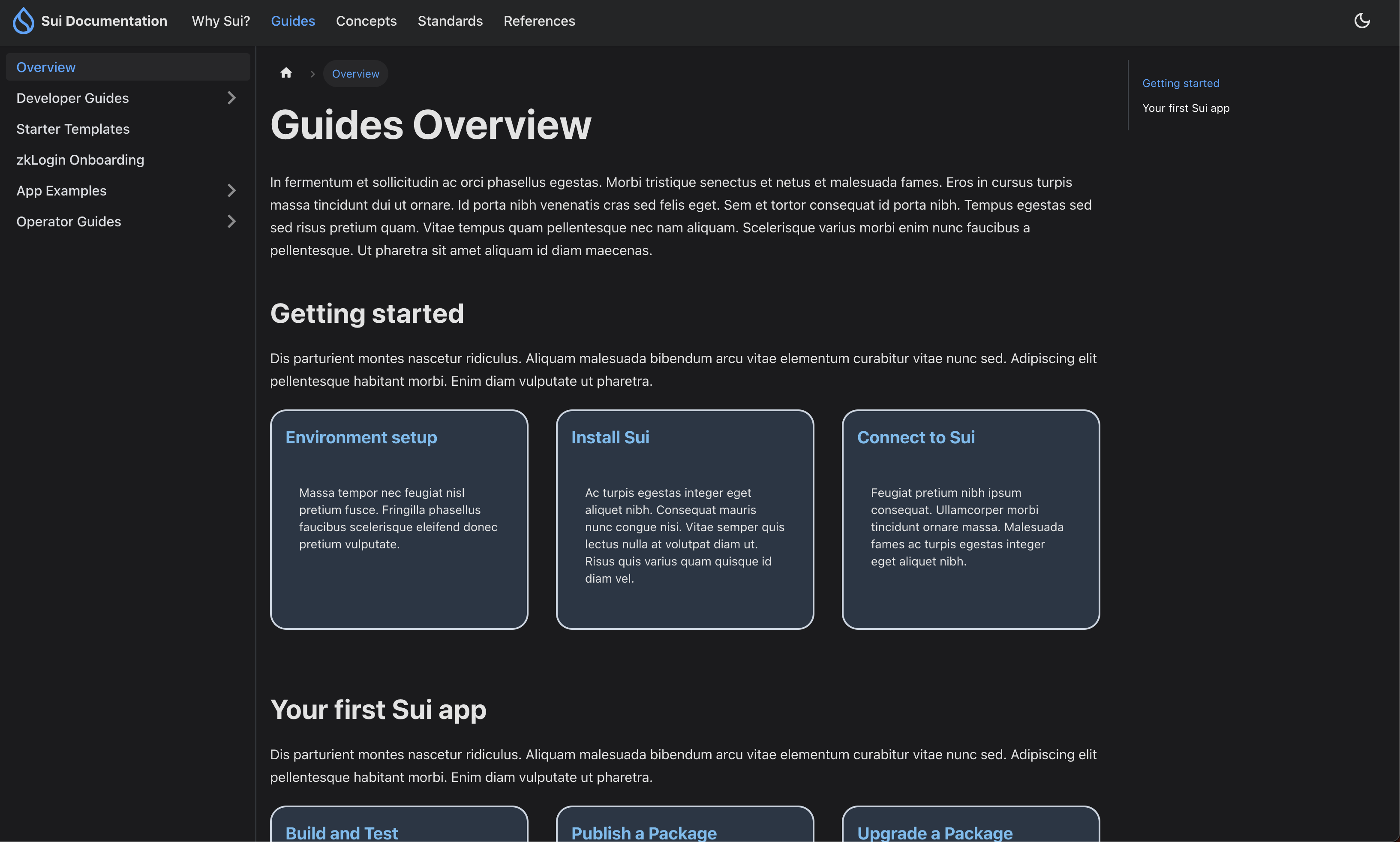The image size is (1400, 842).
Task: Expand the Developer Guides chevron
Action: pos(231,98)
